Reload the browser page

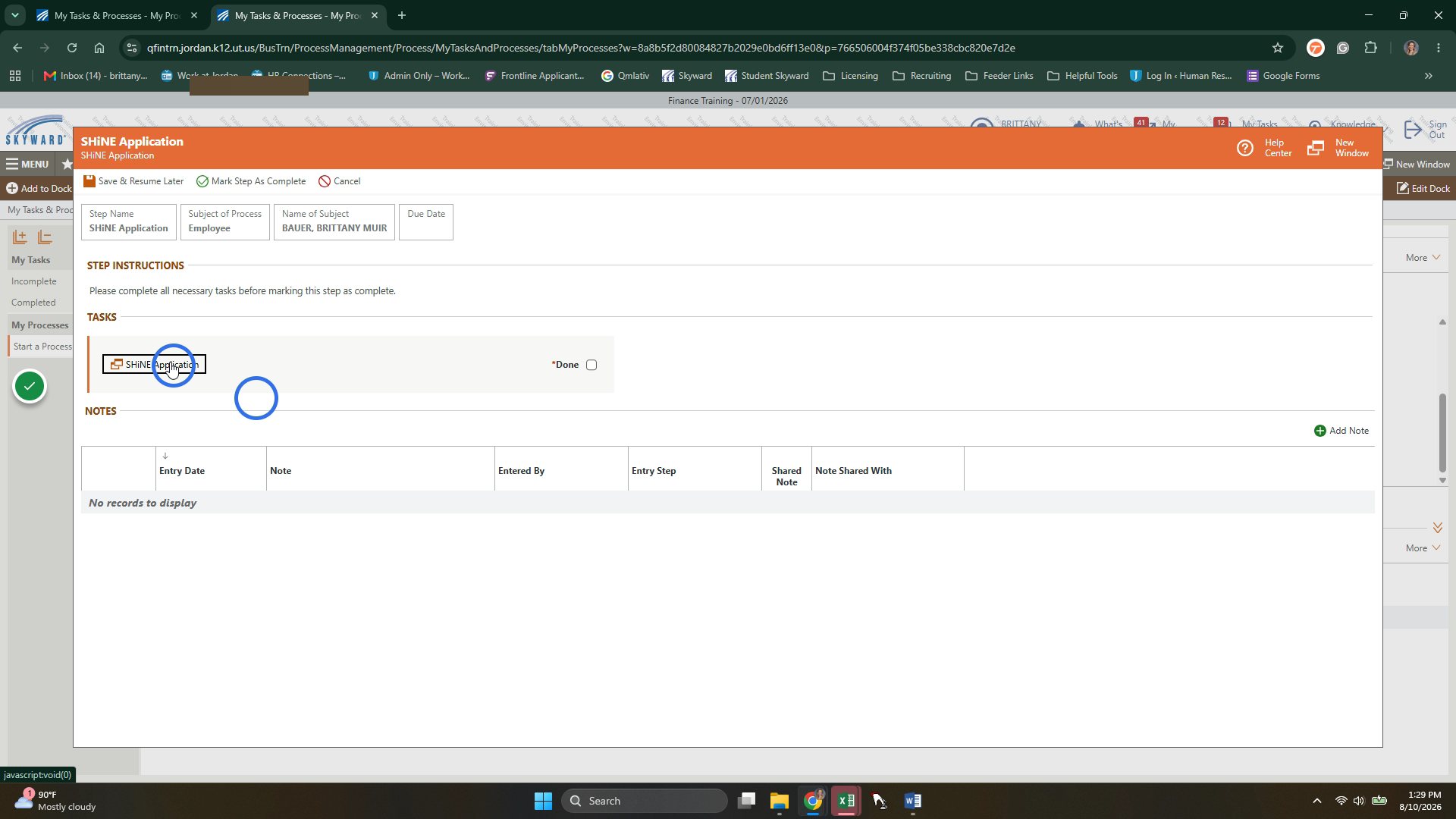71,48
